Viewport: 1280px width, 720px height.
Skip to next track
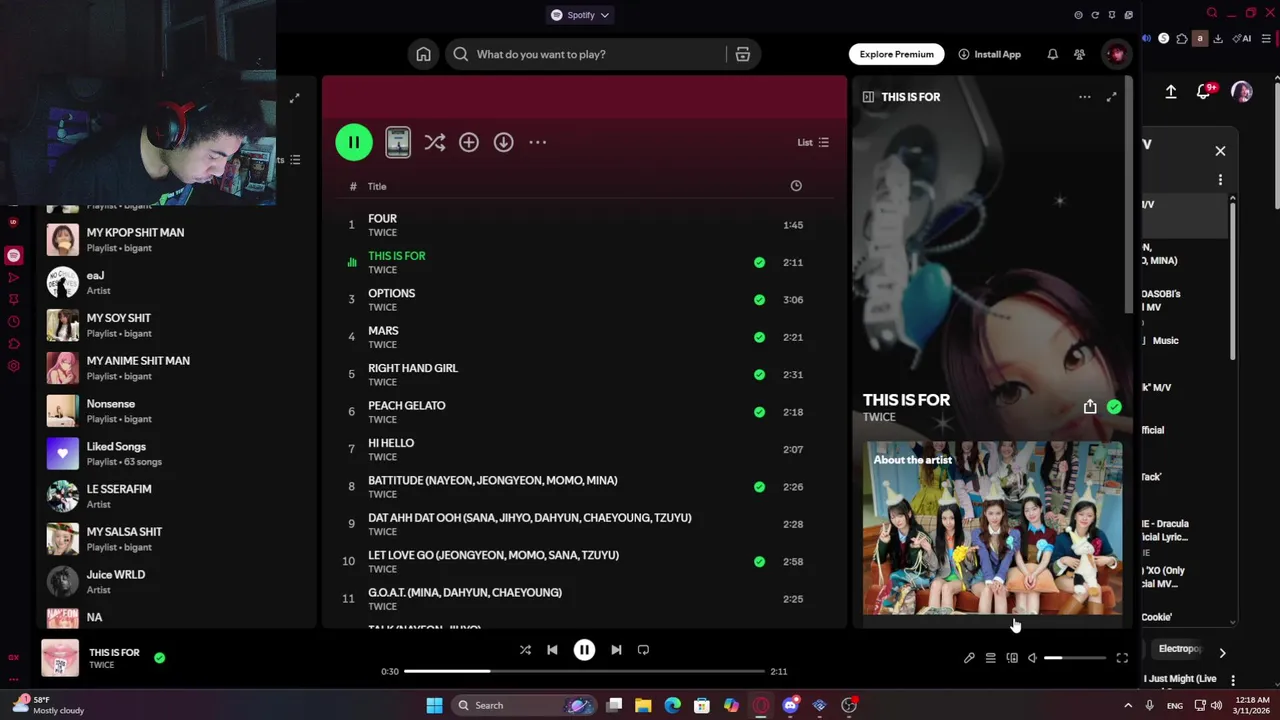616,650
